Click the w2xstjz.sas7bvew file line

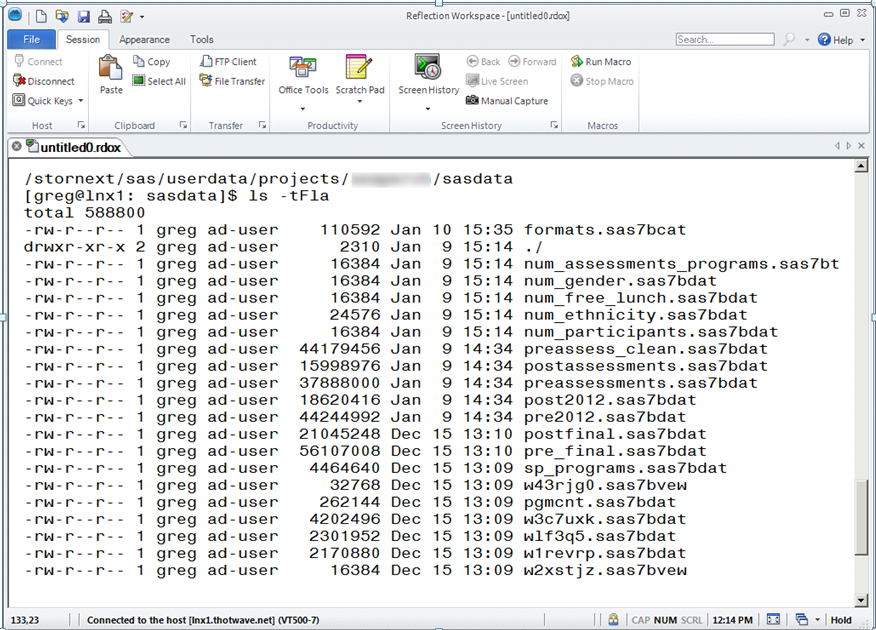click(355, 570)
